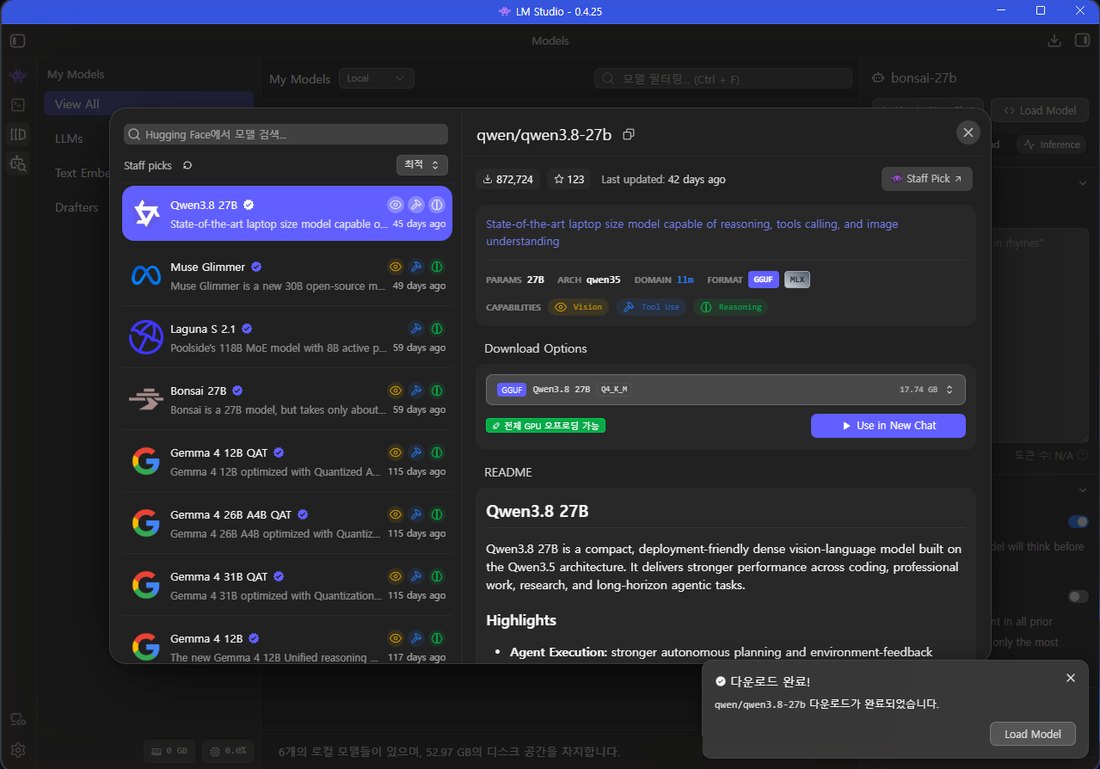Open the Discover search icon in left rail

[18, 163]
